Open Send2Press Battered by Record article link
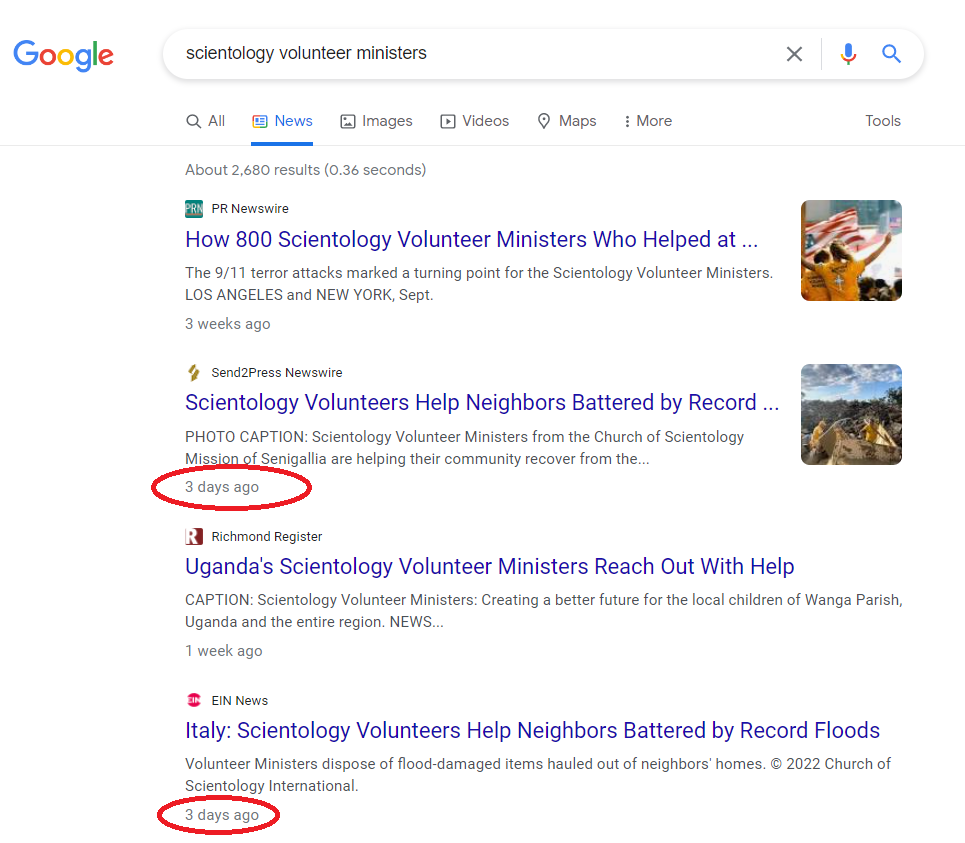The width and height of the screenshot is (965, 843). click(482, 402)
